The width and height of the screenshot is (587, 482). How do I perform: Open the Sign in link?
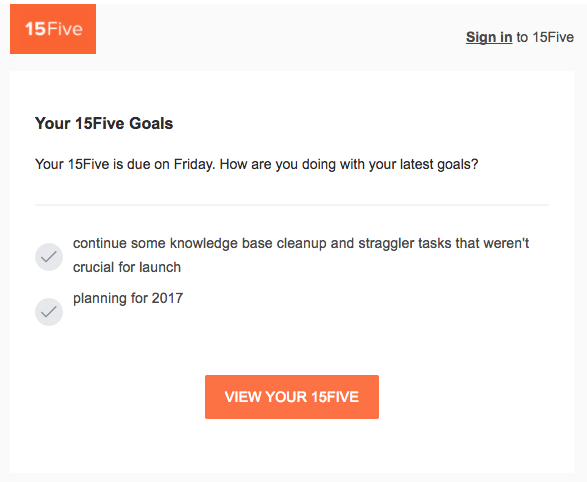489,37
